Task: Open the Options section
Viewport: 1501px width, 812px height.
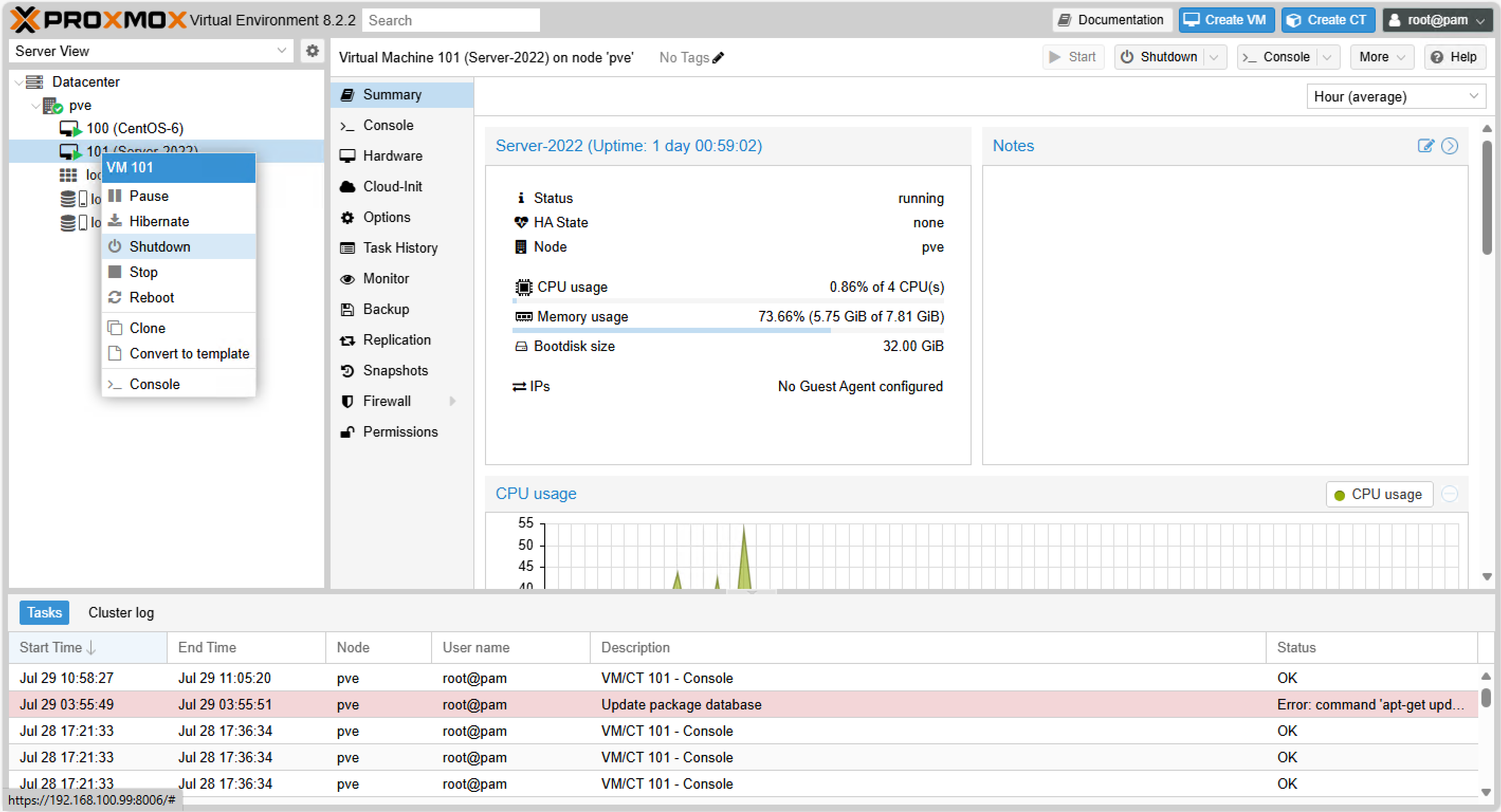Action: click(402, 217)
